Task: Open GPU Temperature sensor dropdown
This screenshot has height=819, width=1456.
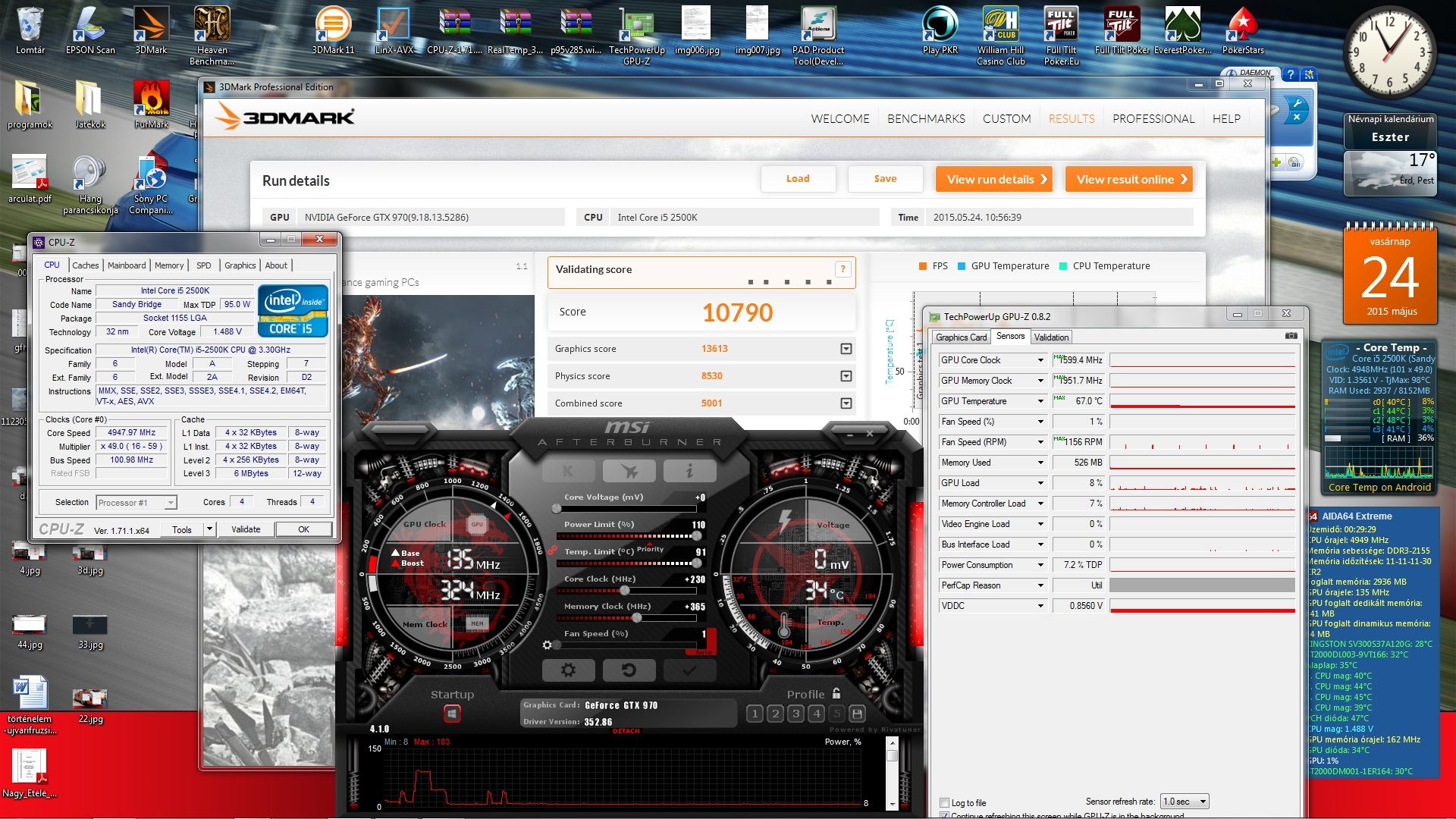Action: coord(1040,401)
